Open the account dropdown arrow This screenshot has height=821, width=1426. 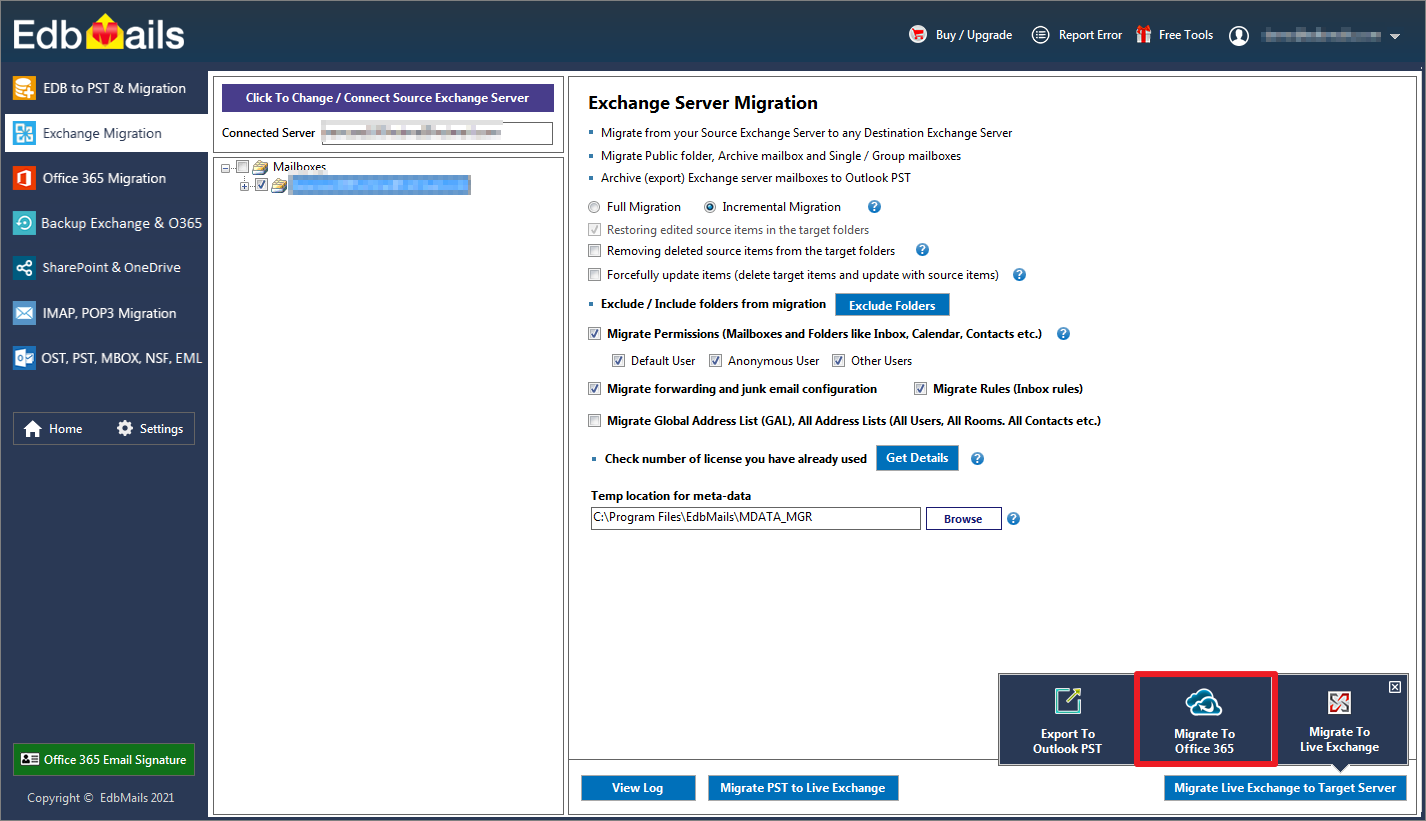pos(1395,37)
